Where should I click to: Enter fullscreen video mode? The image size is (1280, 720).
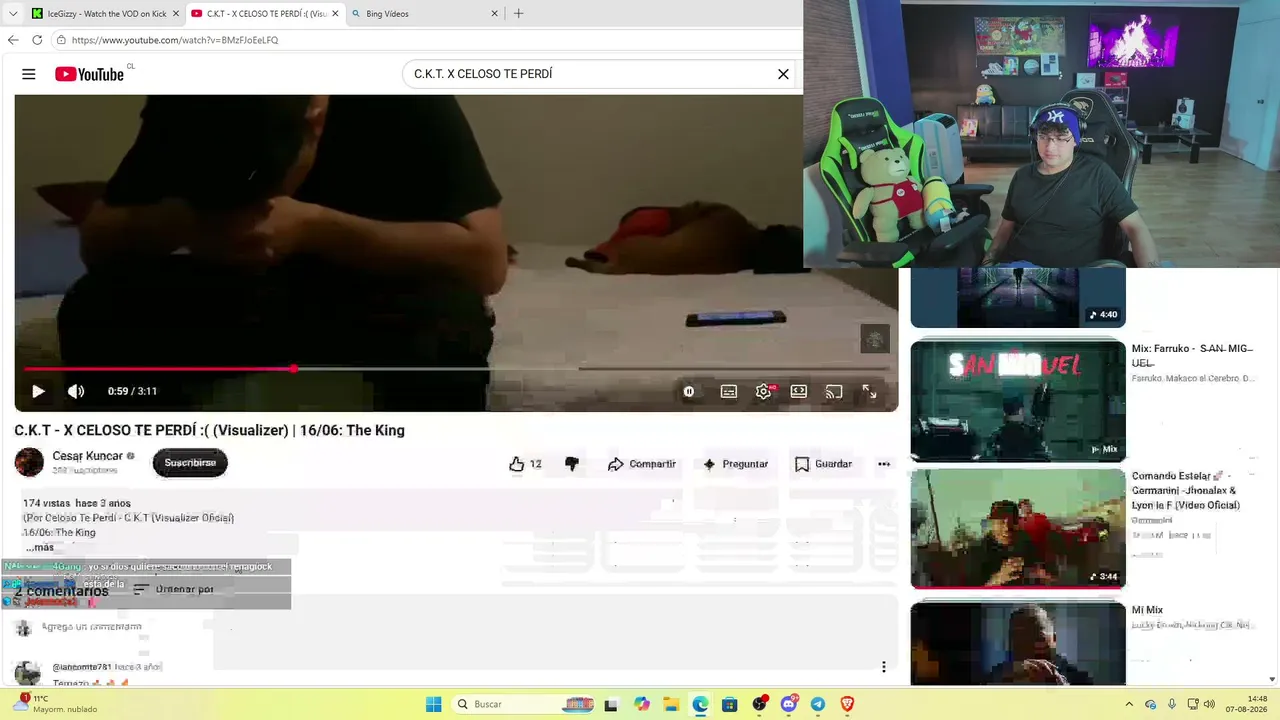pyautogui.click(x=869, y=392)
